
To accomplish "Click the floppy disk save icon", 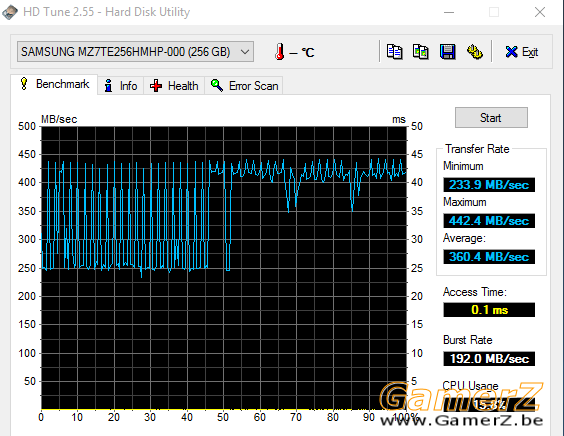I will coord(447,52).
